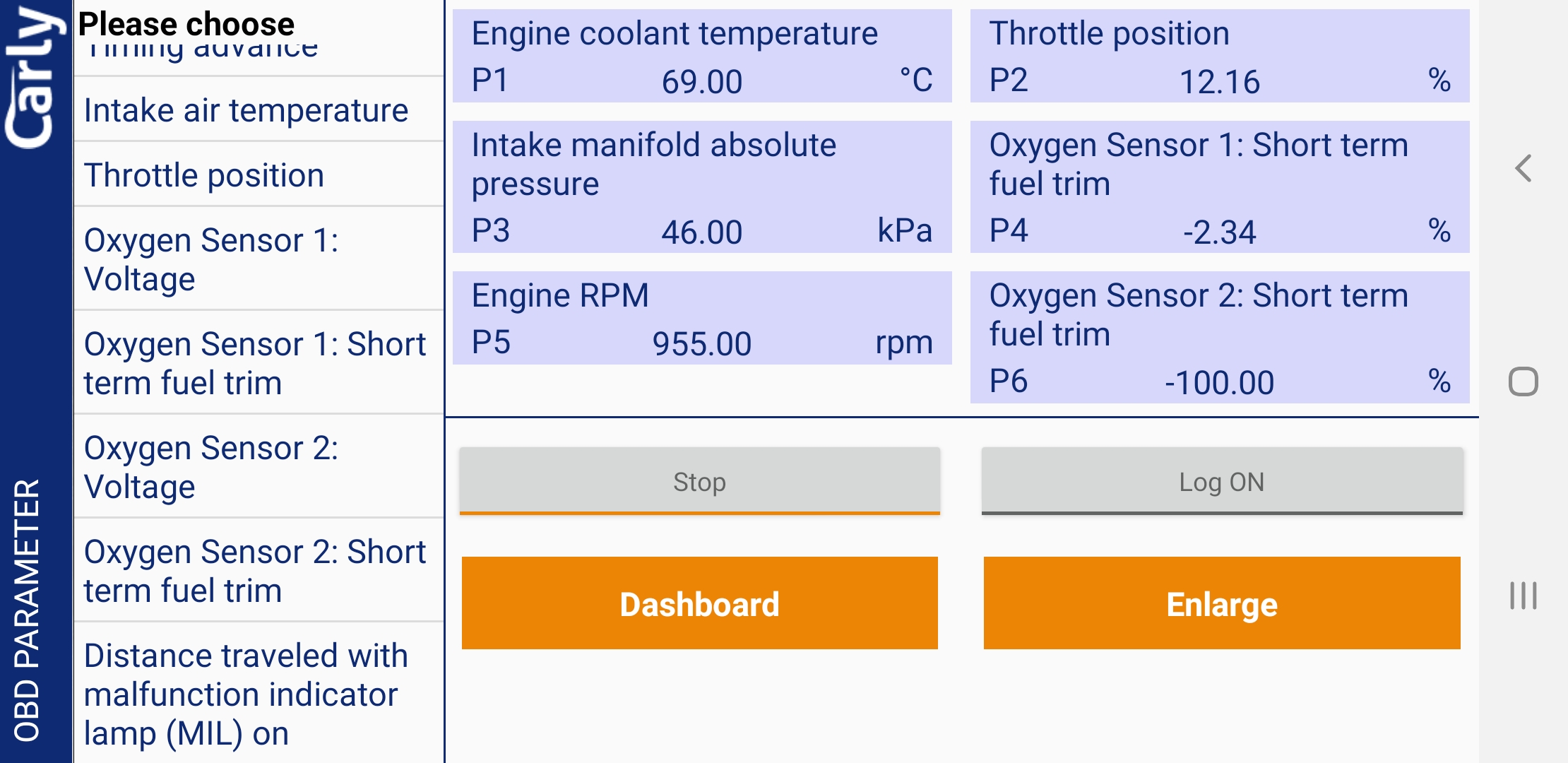Viewport: 1568px width, 763px height.
Task: Tap the P6 Oxygen Sensor 2 fuel trim tile
Action: tap(1220, 338)
